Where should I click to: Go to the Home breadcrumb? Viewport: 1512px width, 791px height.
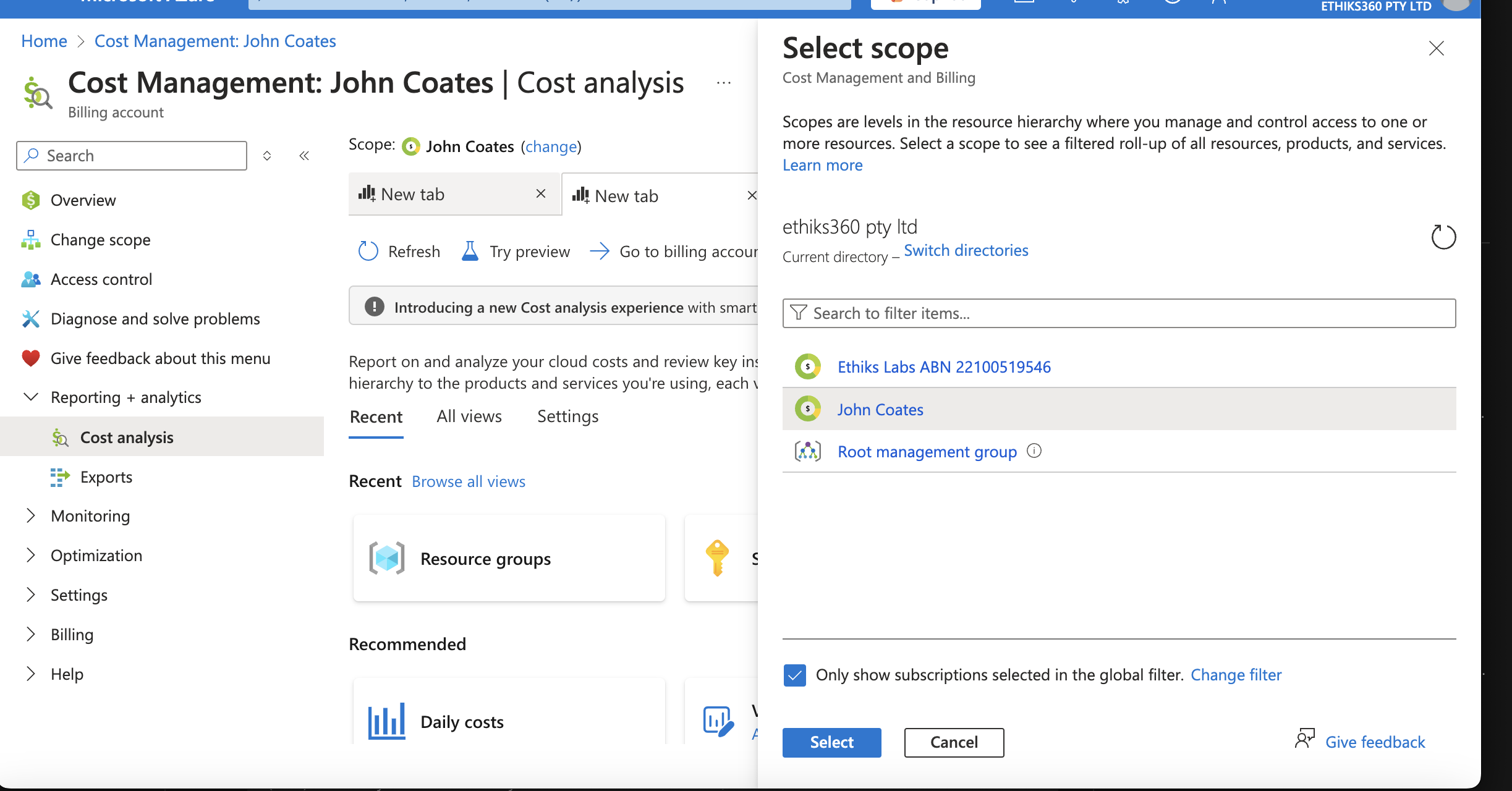pyautogui.click(x=44, y=41)
